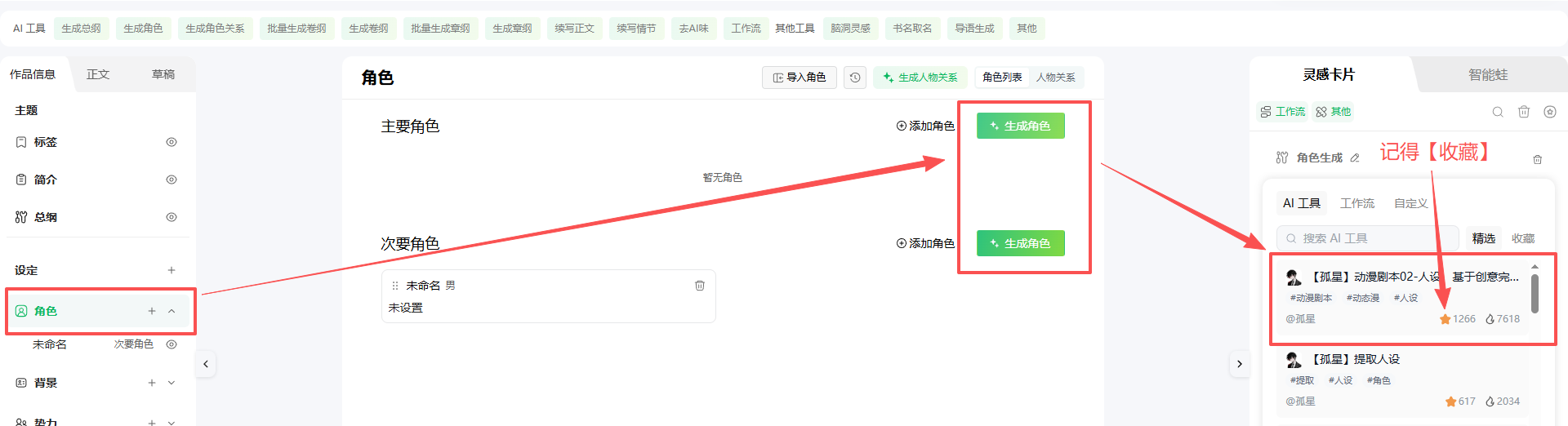Click the search icon in 灵感卡片 panel
This screenshot has height=426, width=1568.
coord(1498,112)
